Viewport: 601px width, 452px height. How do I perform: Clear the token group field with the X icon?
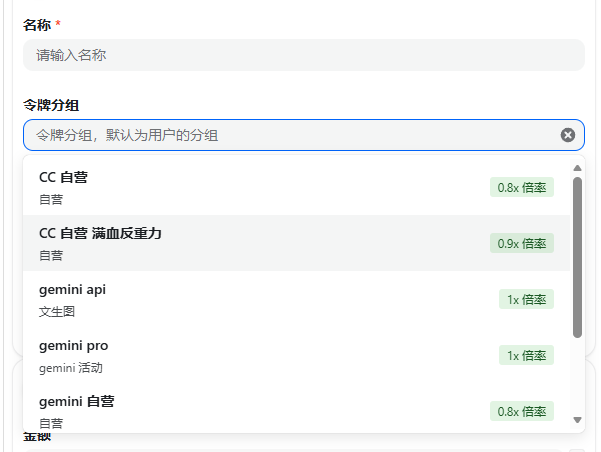click(x=568, y=135)
